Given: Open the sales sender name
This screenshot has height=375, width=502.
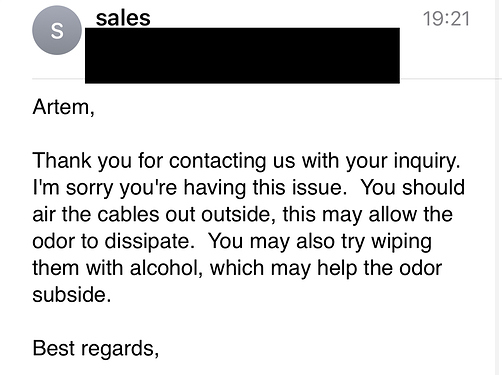Looking at the screenshot, I should point(123,18).
